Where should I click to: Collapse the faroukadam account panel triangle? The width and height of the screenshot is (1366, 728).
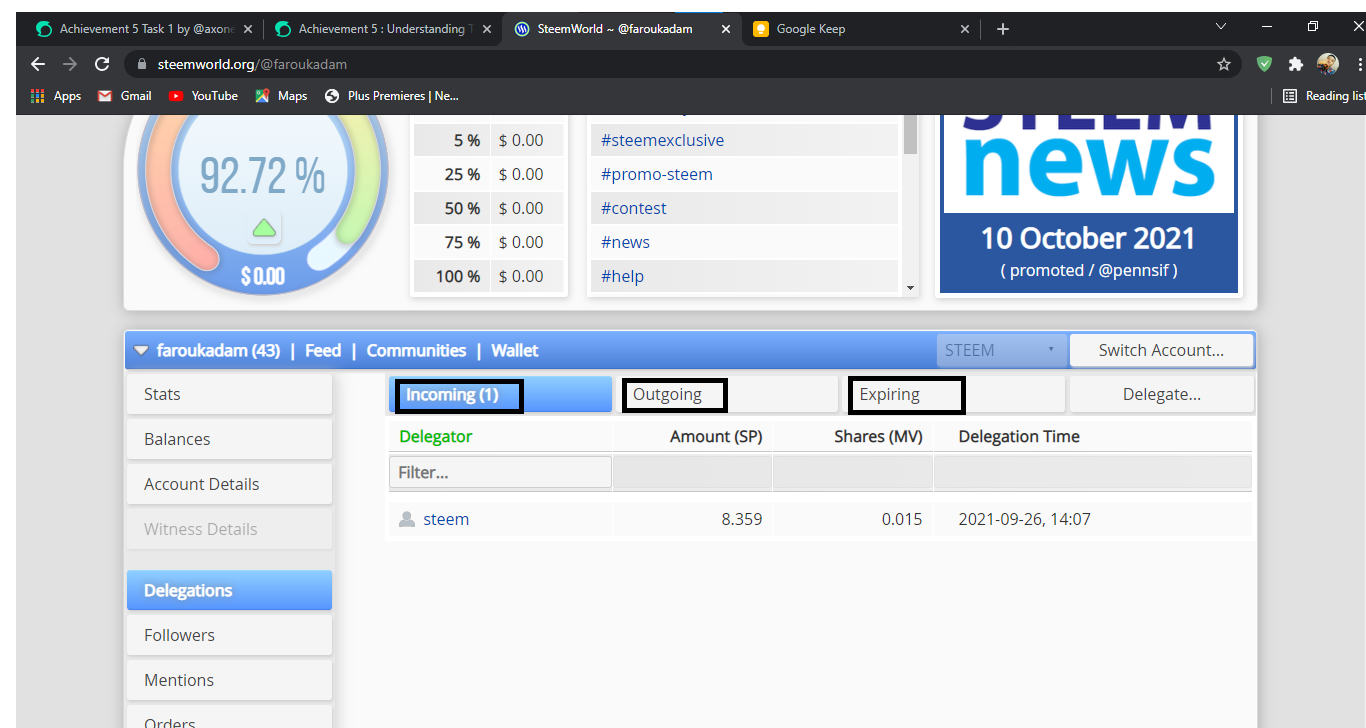click(141, 351)
